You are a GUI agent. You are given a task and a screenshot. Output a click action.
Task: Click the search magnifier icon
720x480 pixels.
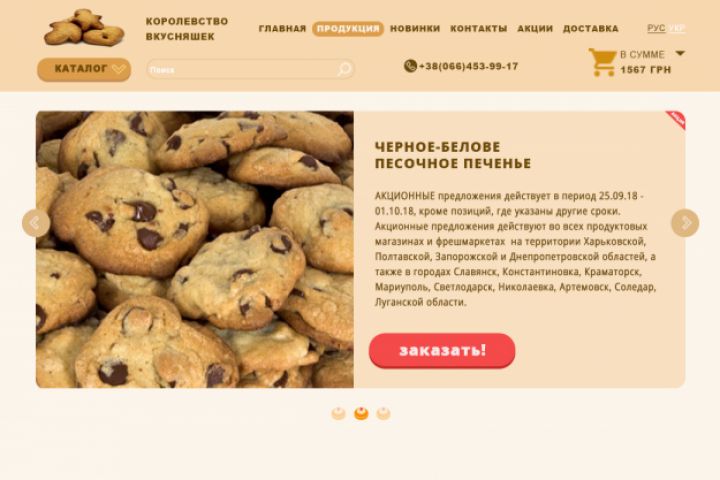[x=344, y=69]
